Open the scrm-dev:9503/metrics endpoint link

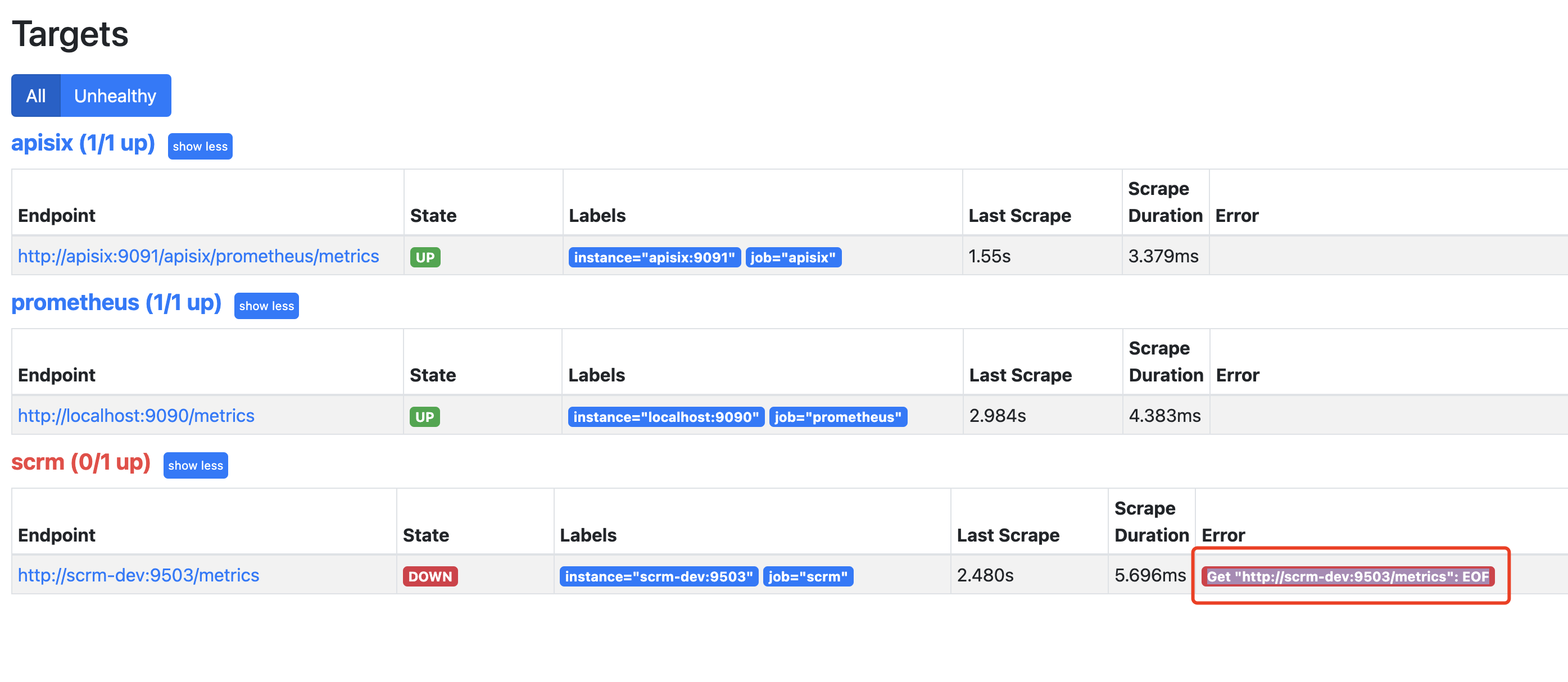click(x=139, y=575)
